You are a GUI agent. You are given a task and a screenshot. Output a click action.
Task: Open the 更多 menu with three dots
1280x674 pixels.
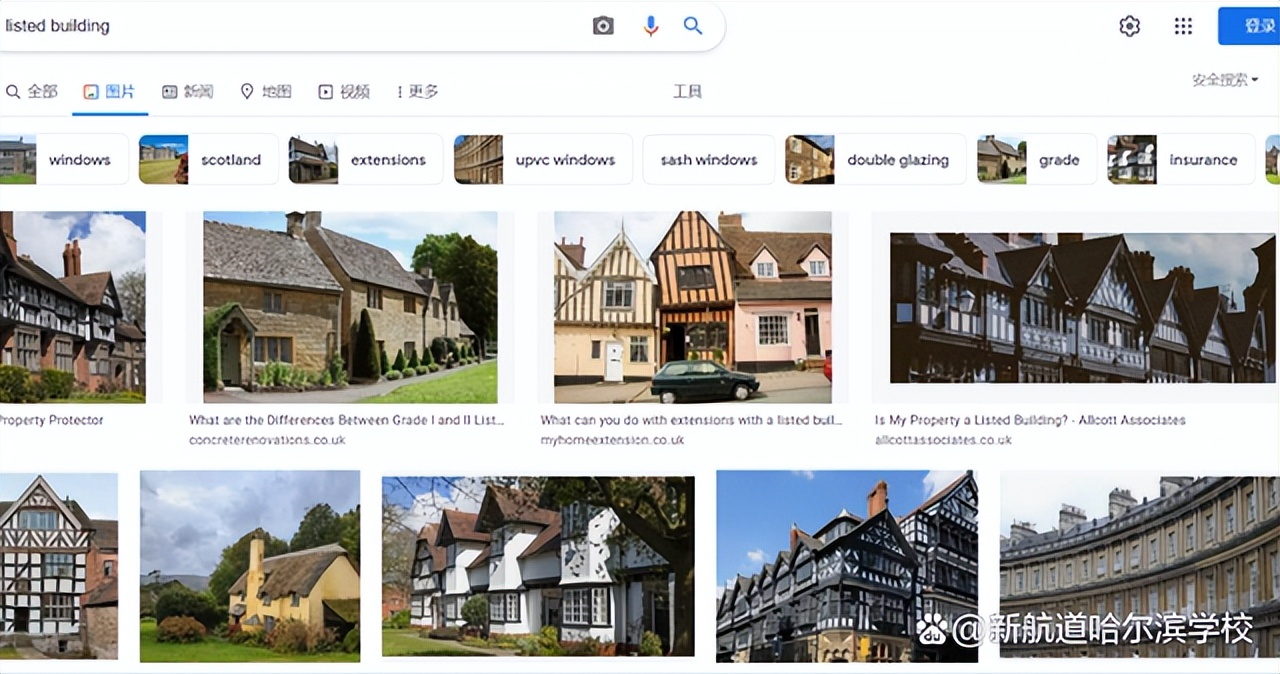[417, 92]
